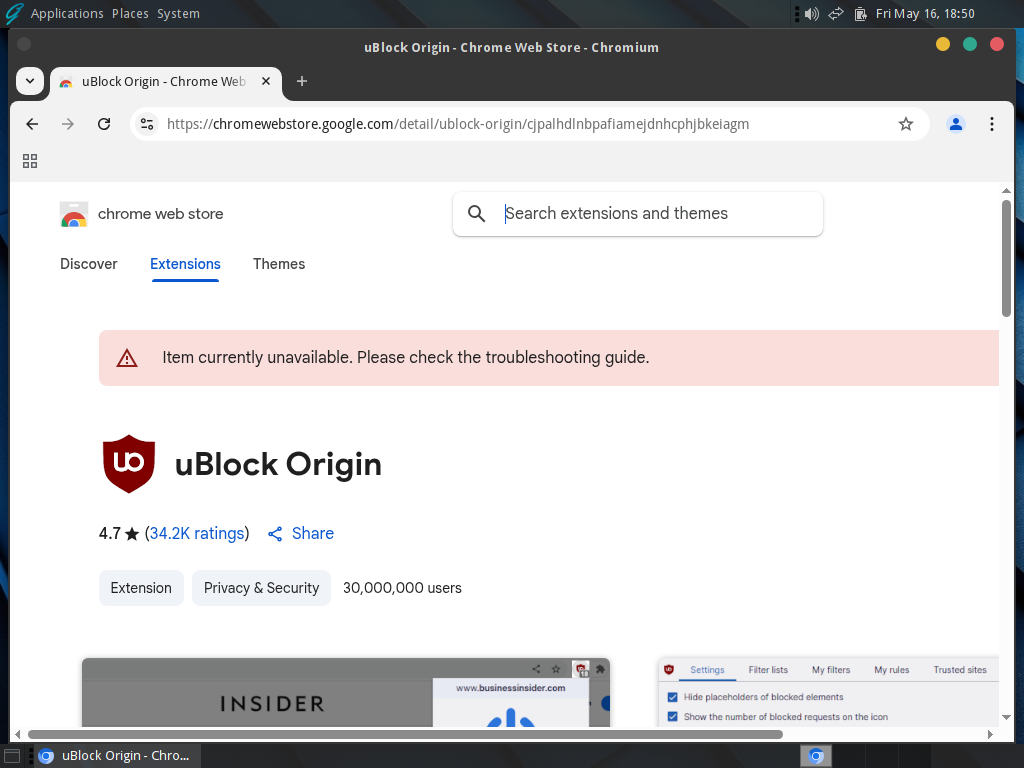Open the network connections tray icon
The image size is (1024, 768).
pyautogui.click(x=836, y=14)
